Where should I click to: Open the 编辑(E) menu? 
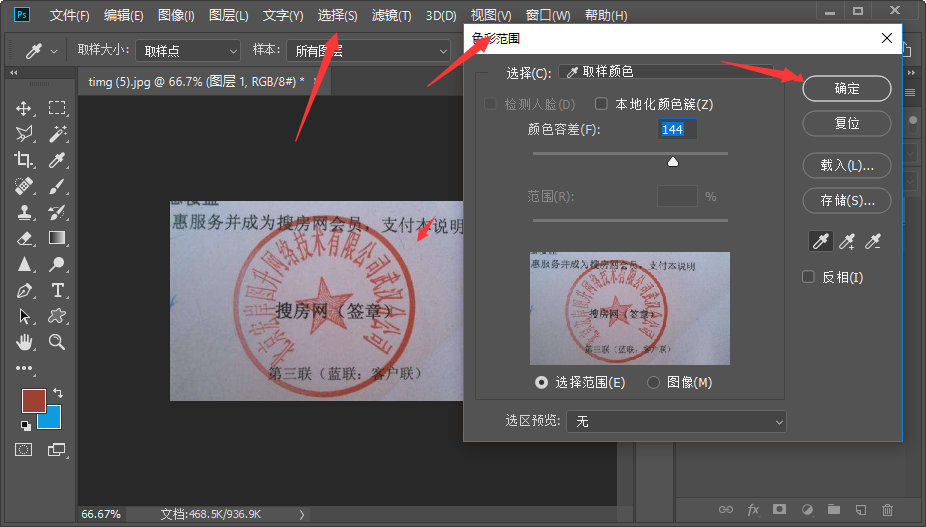[x=123, y=15]
